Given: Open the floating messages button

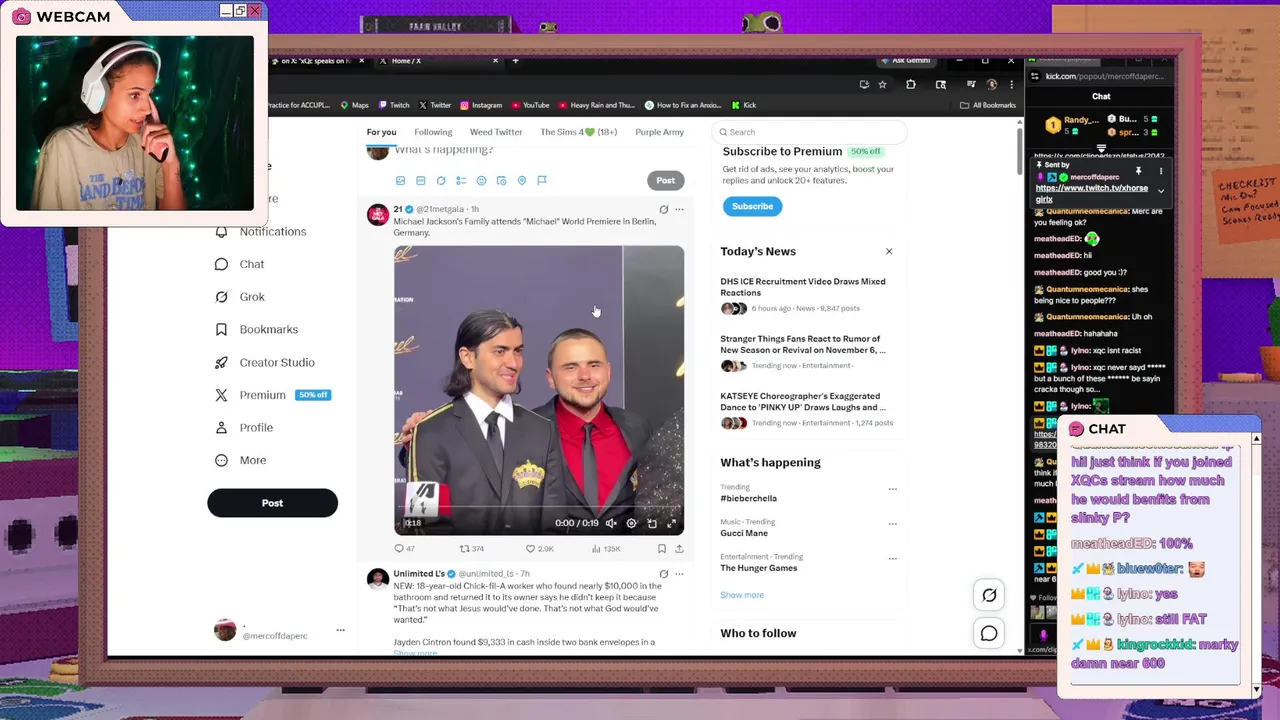Looking at the screenshot, I should point(989,633).
